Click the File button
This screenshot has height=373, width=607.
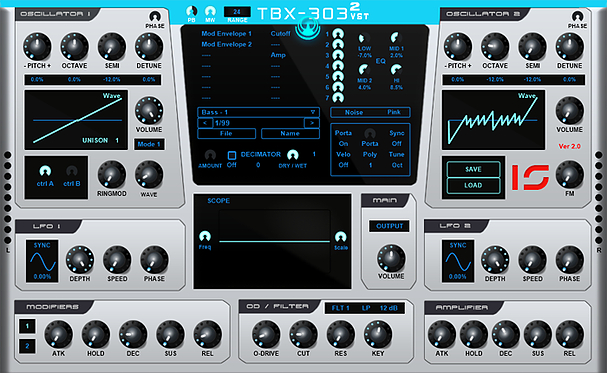click(x=226, y=133)
